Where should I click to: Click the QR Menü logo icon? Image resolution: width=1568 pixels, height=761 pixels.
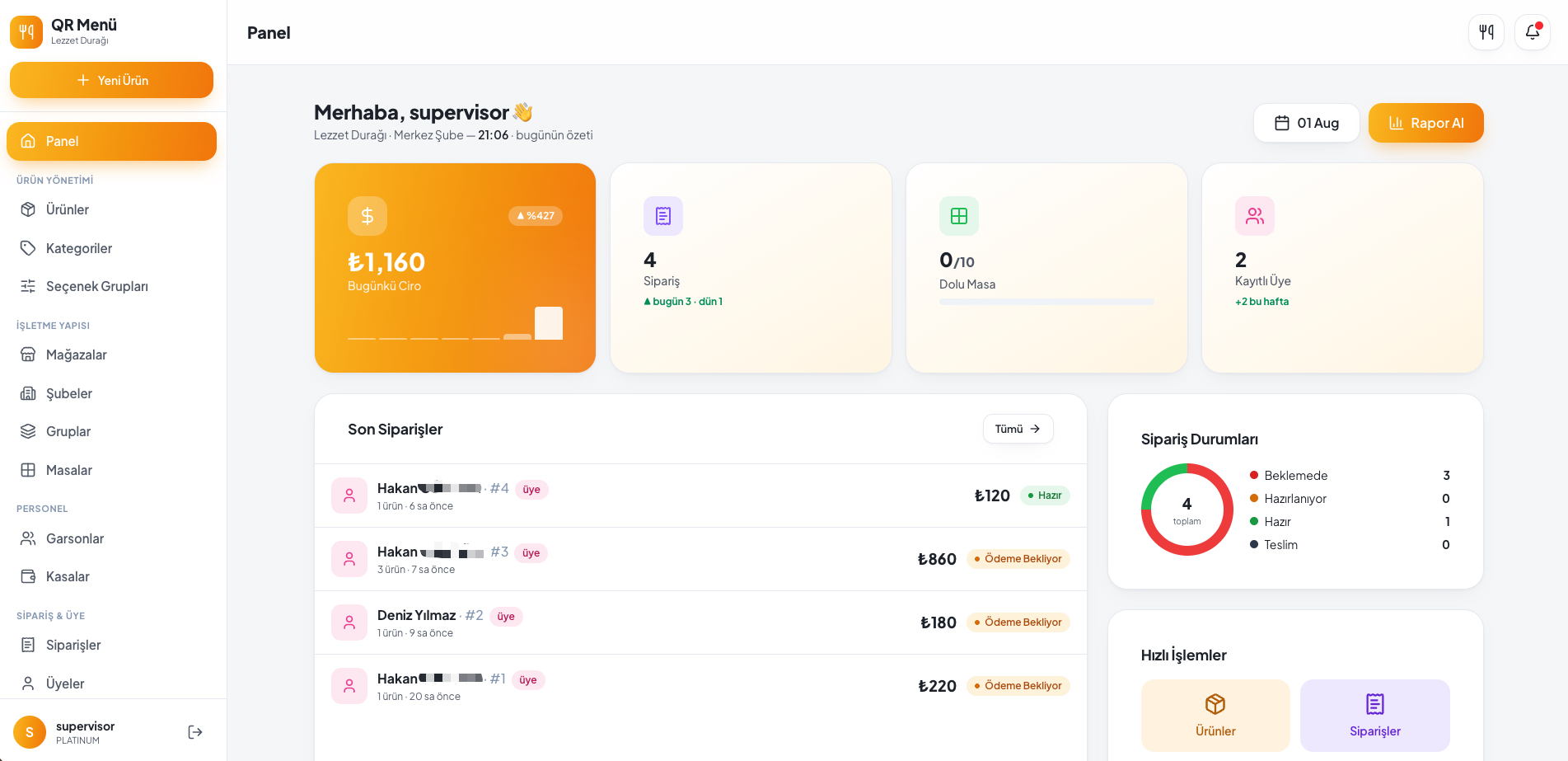click(x=26, y=32)
